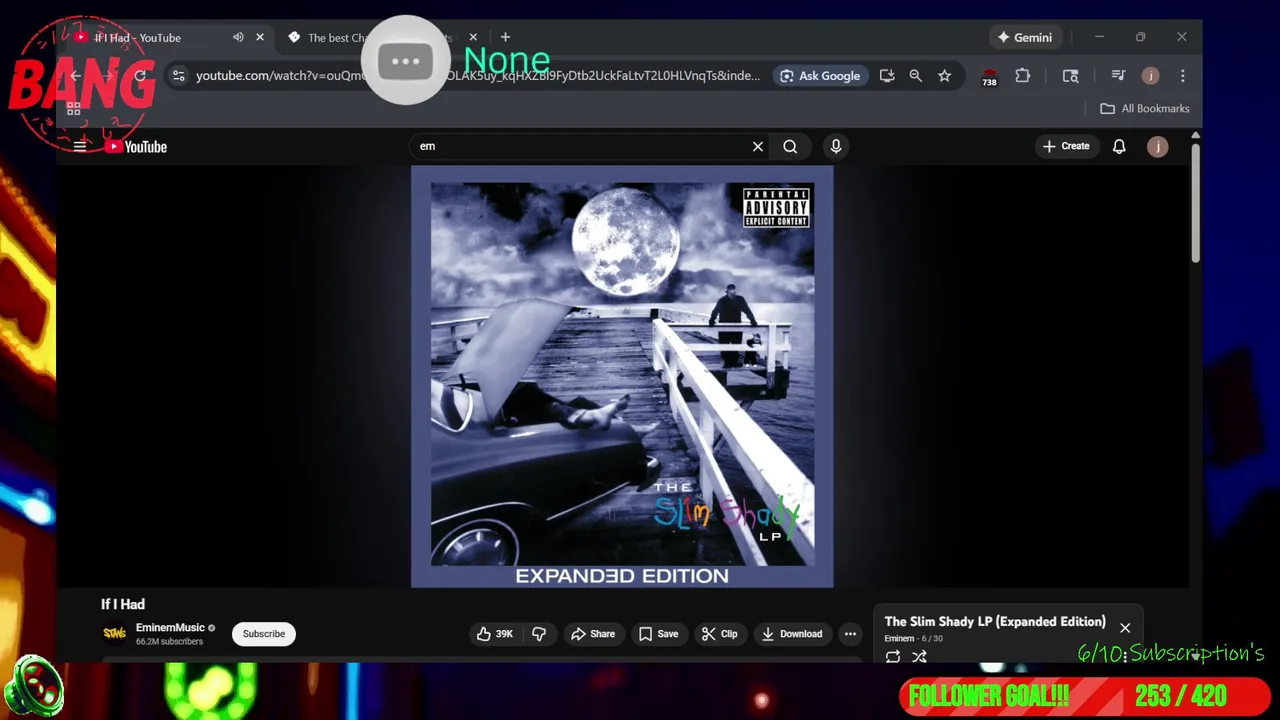Open media controls icon in toolbar
The width and height of the screenshot is (1280, 720).
tap(1118, 76)
